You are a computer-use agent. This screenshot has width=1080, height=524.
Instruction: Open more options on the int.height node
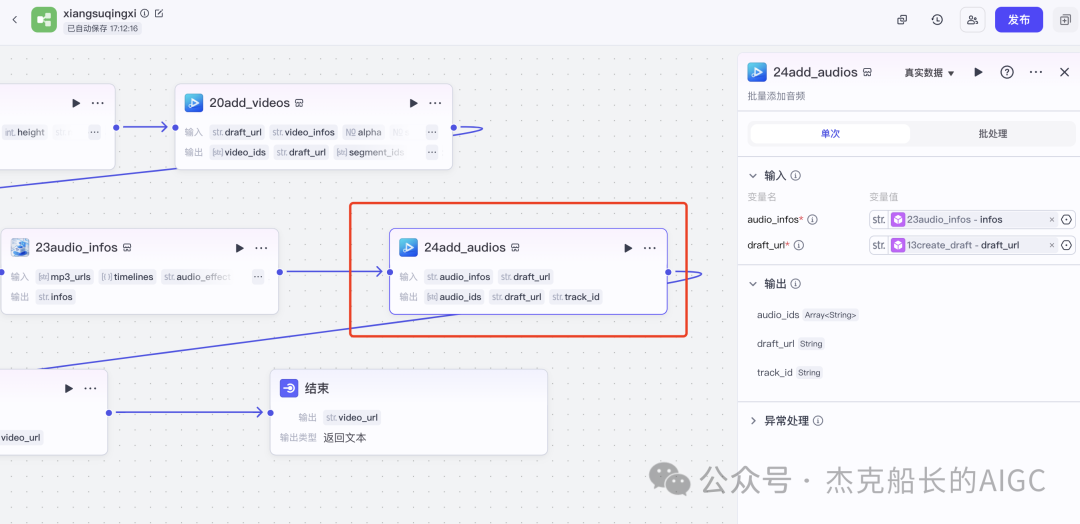tap(98, 103)
